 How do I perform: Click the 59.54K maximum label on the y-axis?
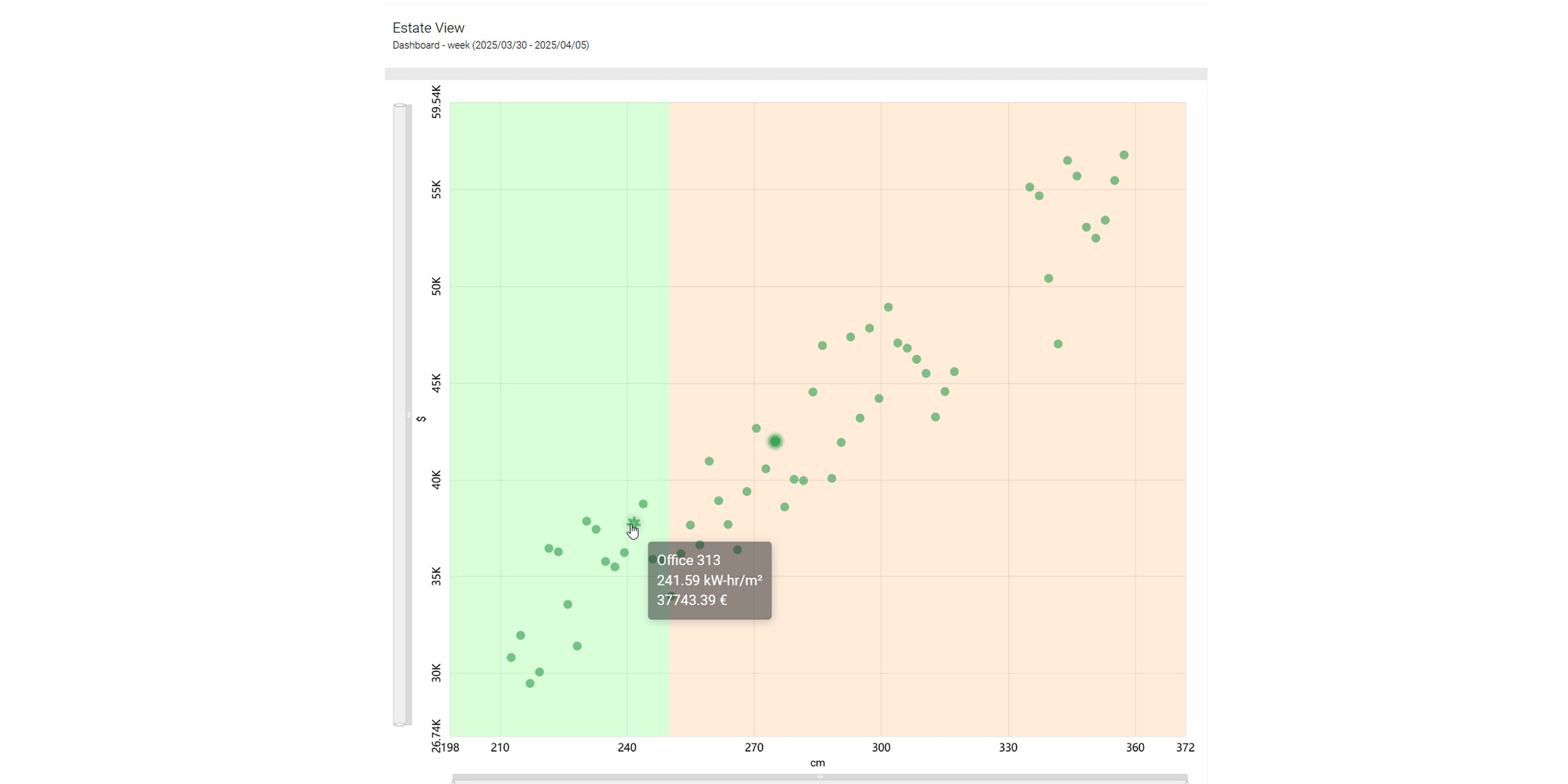pyautogui.click(x=436, y=102)
